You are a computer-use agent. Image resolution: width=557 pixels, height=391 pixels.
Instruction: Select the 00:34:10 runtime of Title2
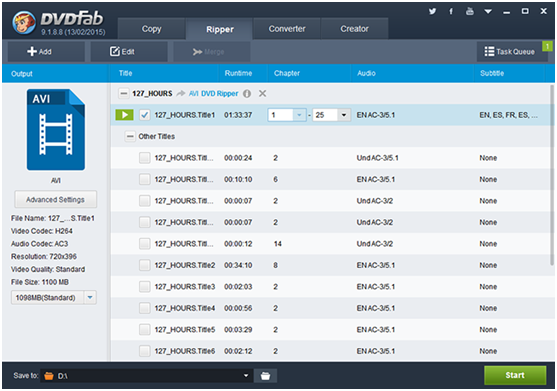point(238,265)
